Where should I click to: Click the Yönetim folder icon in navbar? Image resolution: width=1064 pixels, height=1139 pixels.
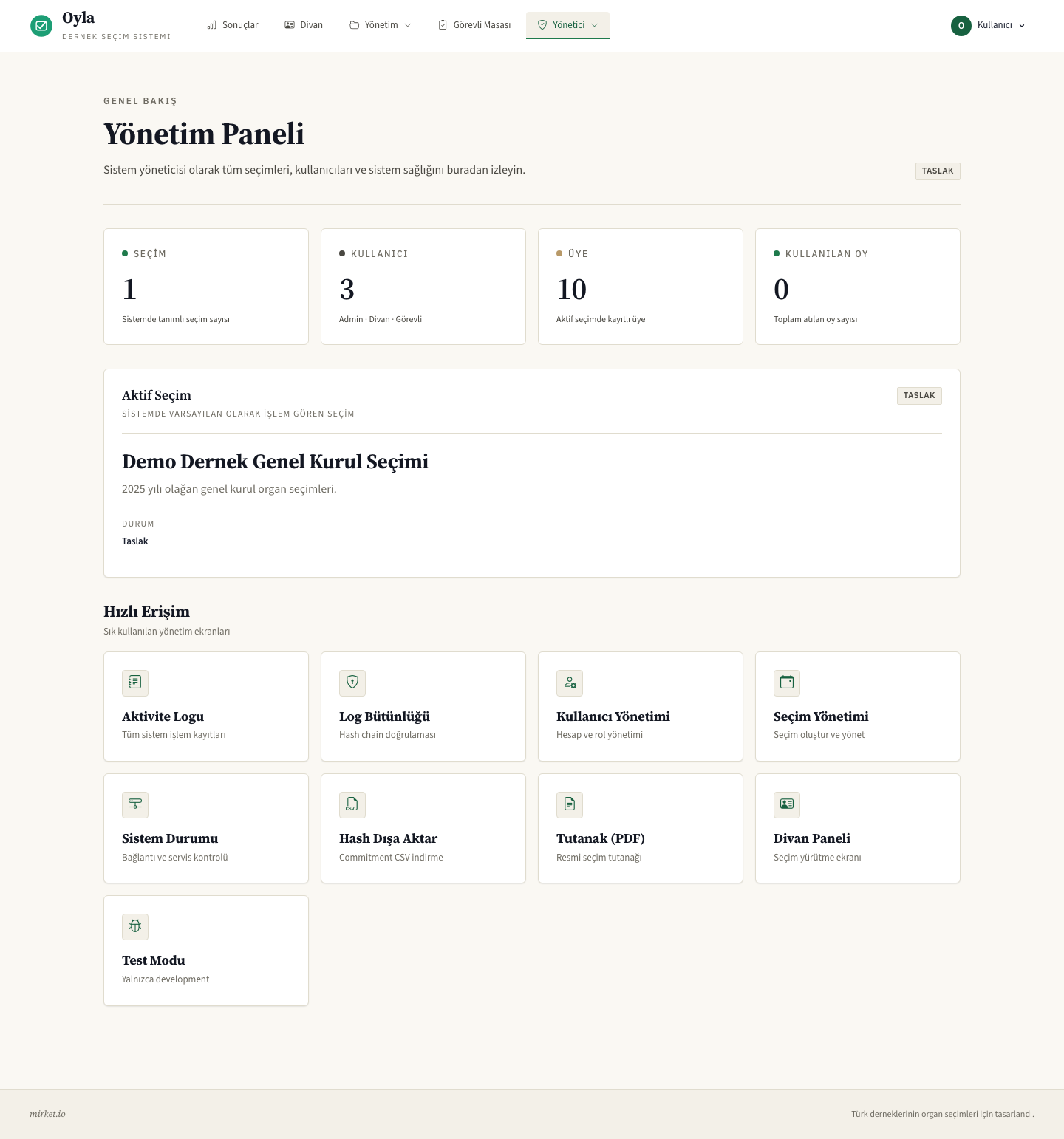point(355,25)
